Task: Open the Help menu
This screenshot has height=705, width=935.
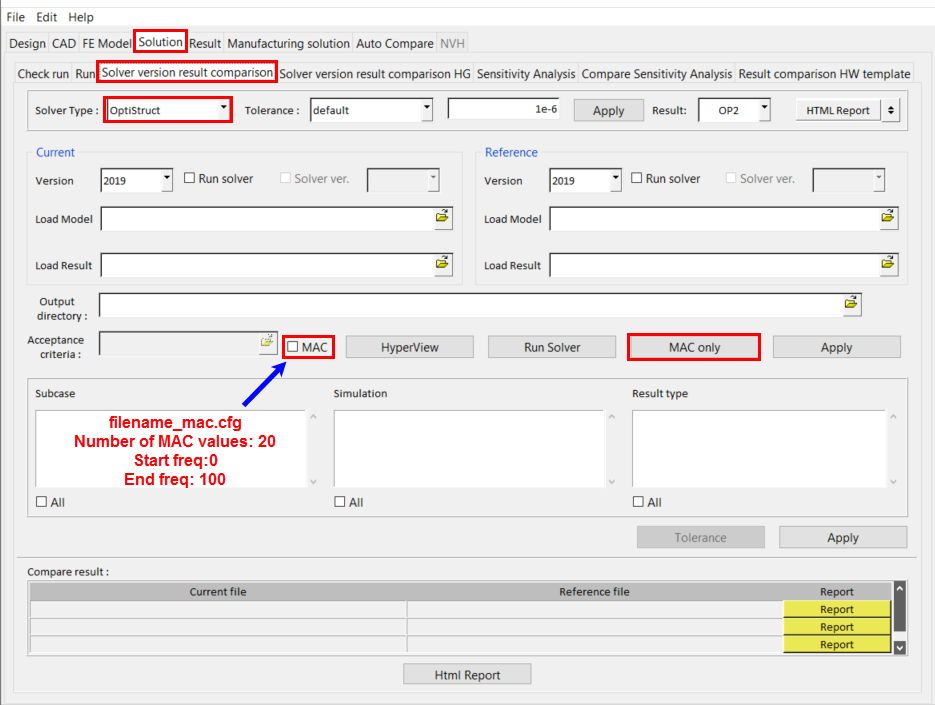Action: coord(81,17)
